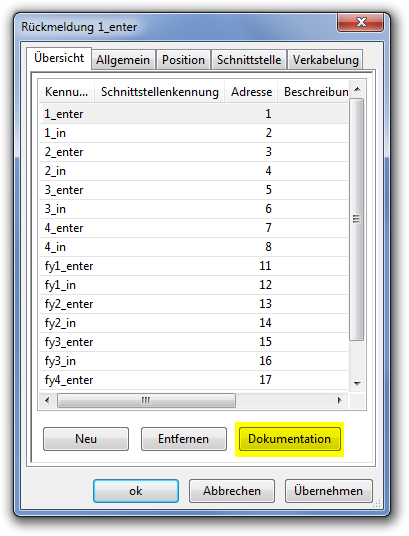Open the Position tab
This screenshot has height=536, width=409.
(x=183, y=60)
